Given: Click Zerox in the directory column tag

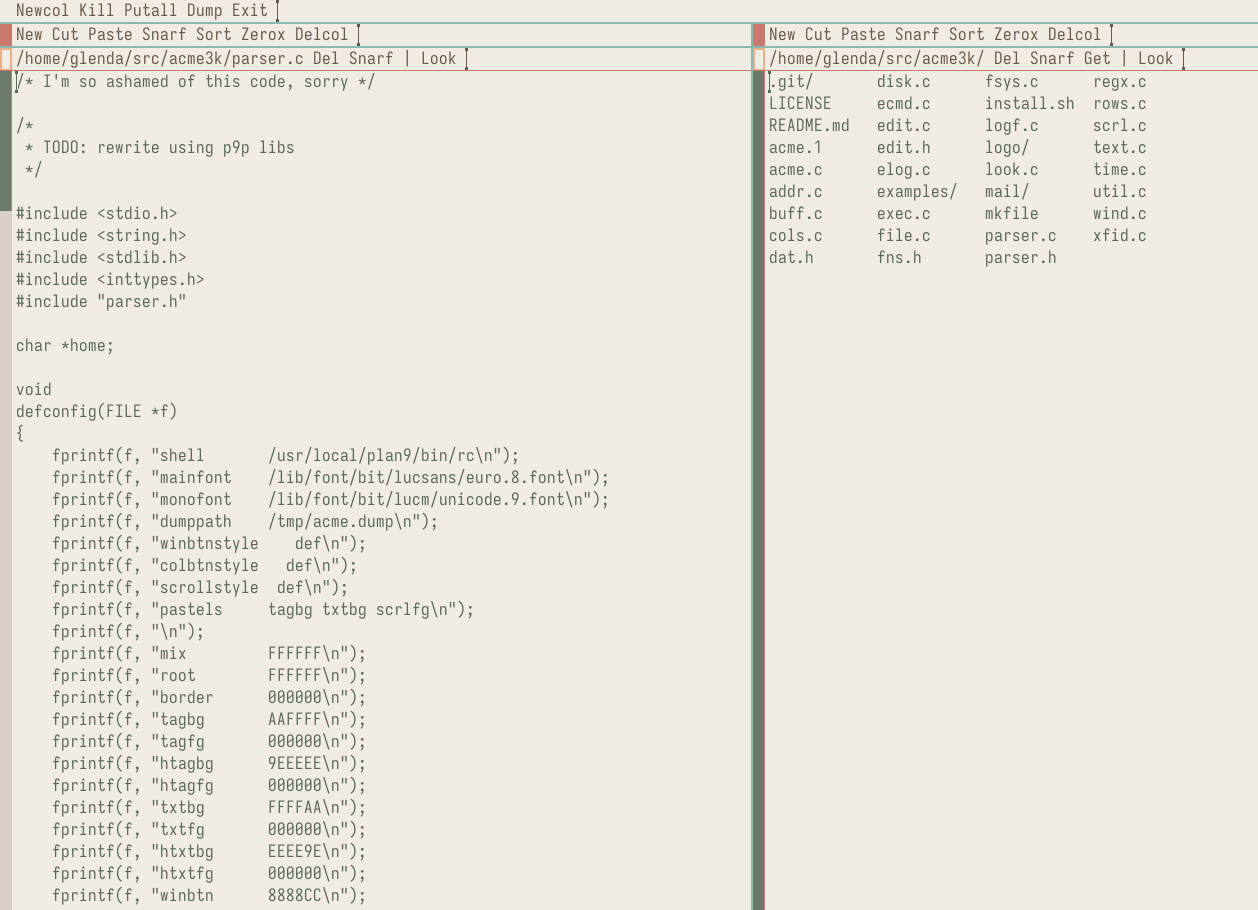Looking at the screenshot, I should click(x=1016, y=35).
